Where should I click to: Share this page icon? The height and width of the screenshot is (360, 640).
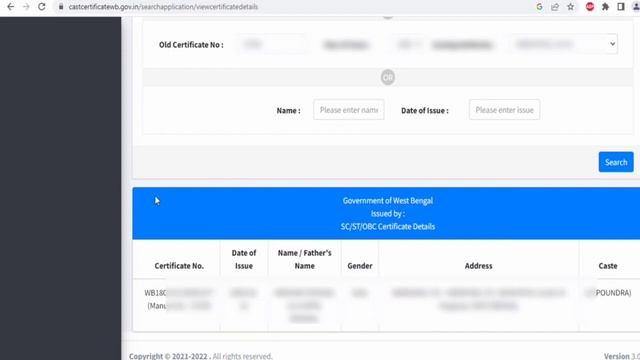(x=555, y=7)
